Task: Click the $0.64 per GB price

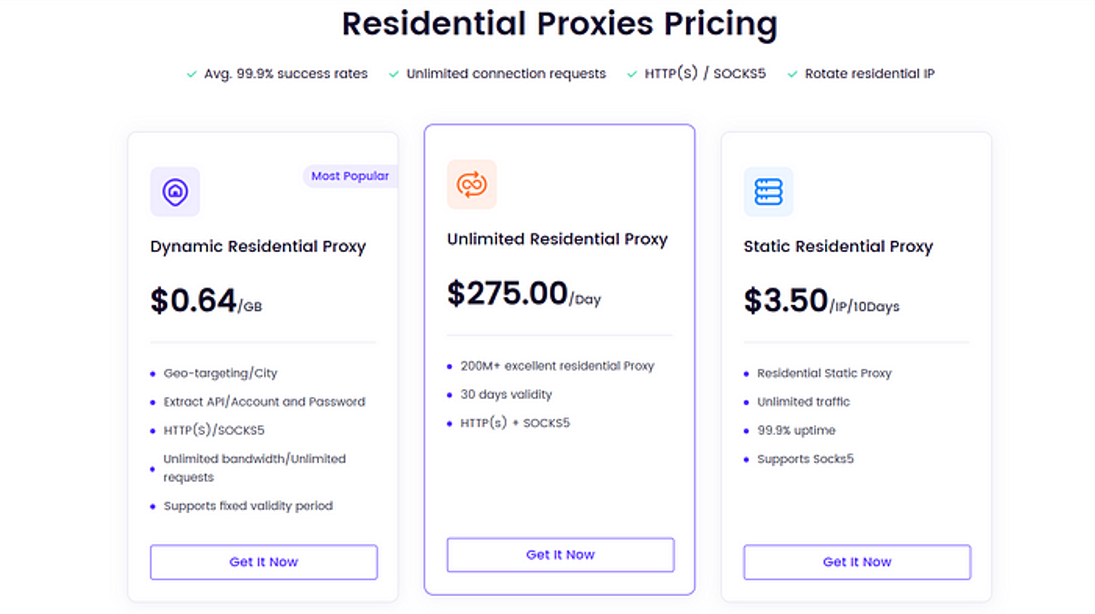Action: point(206,301)
